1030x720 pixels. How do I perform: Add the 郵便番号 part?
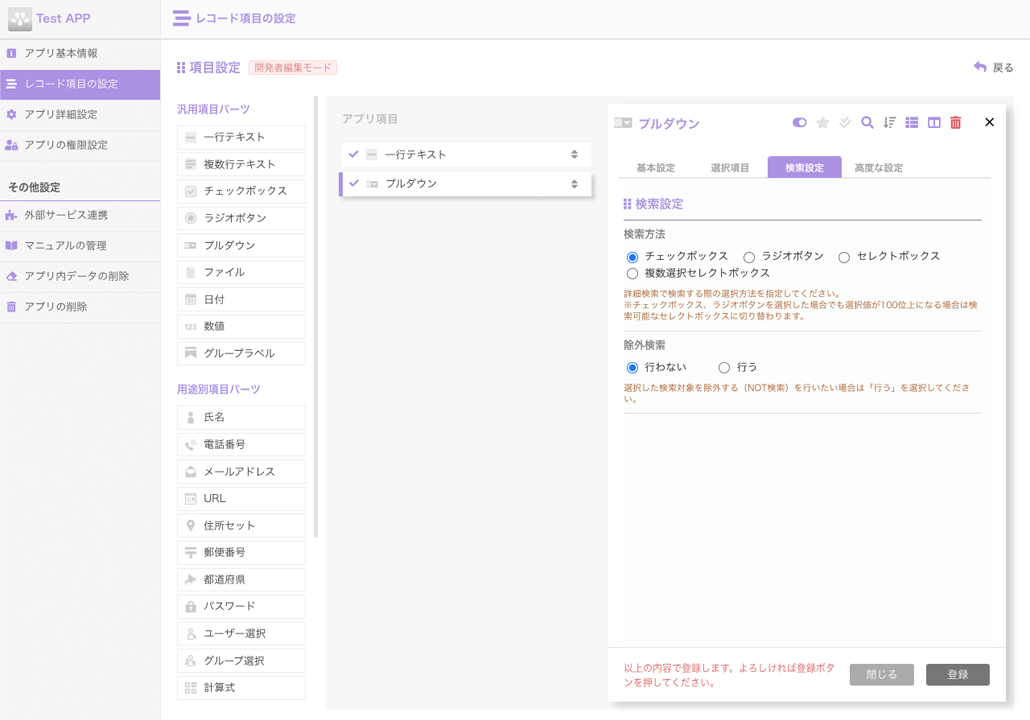click(x=241, y=552)
